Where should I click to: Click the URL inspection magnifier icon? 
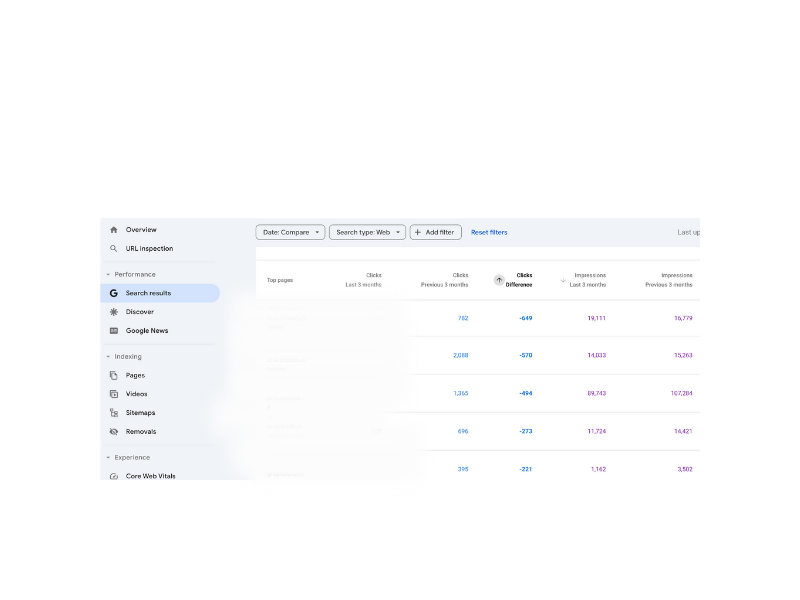114,248
